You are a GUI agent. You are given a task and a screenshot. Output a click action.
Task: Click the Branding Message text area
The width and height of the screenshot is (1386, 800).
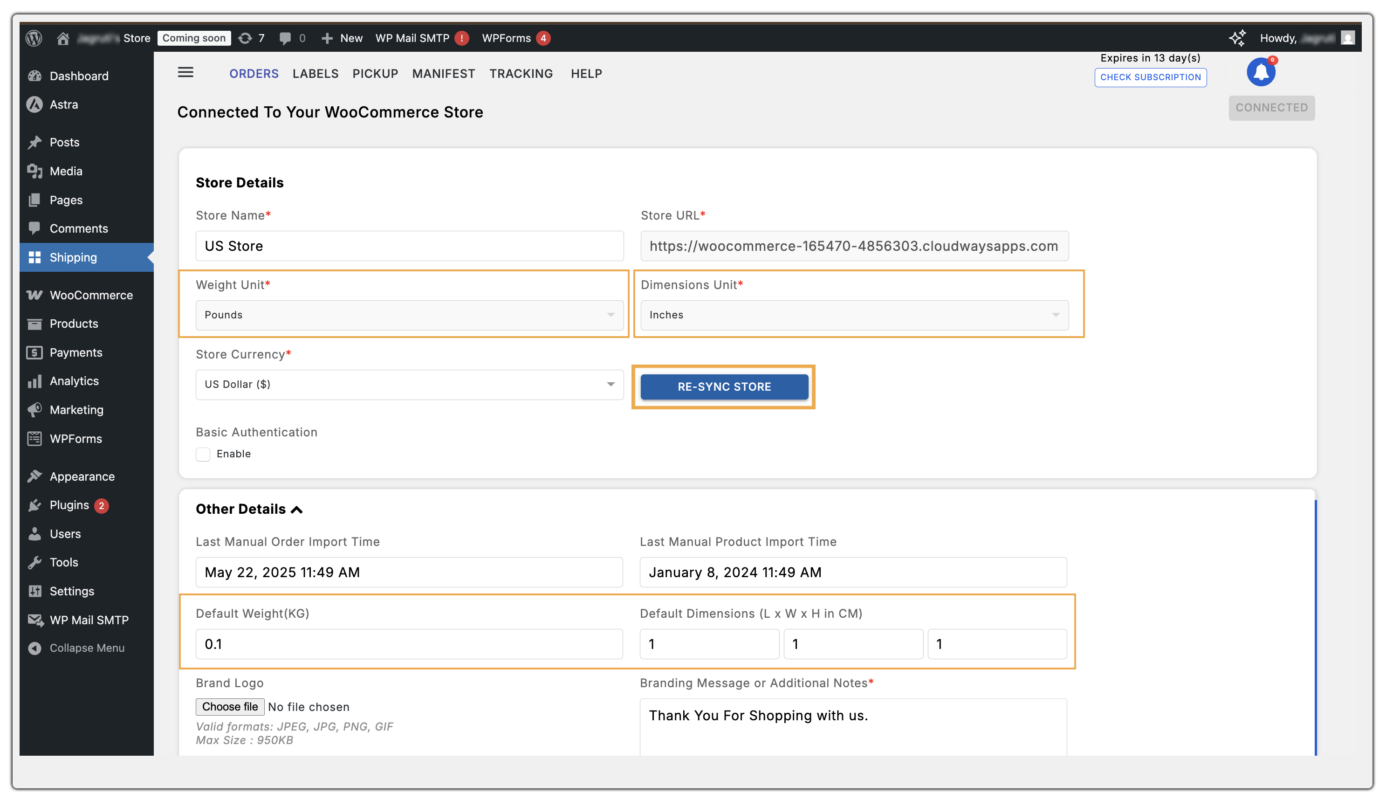[853, 727]
